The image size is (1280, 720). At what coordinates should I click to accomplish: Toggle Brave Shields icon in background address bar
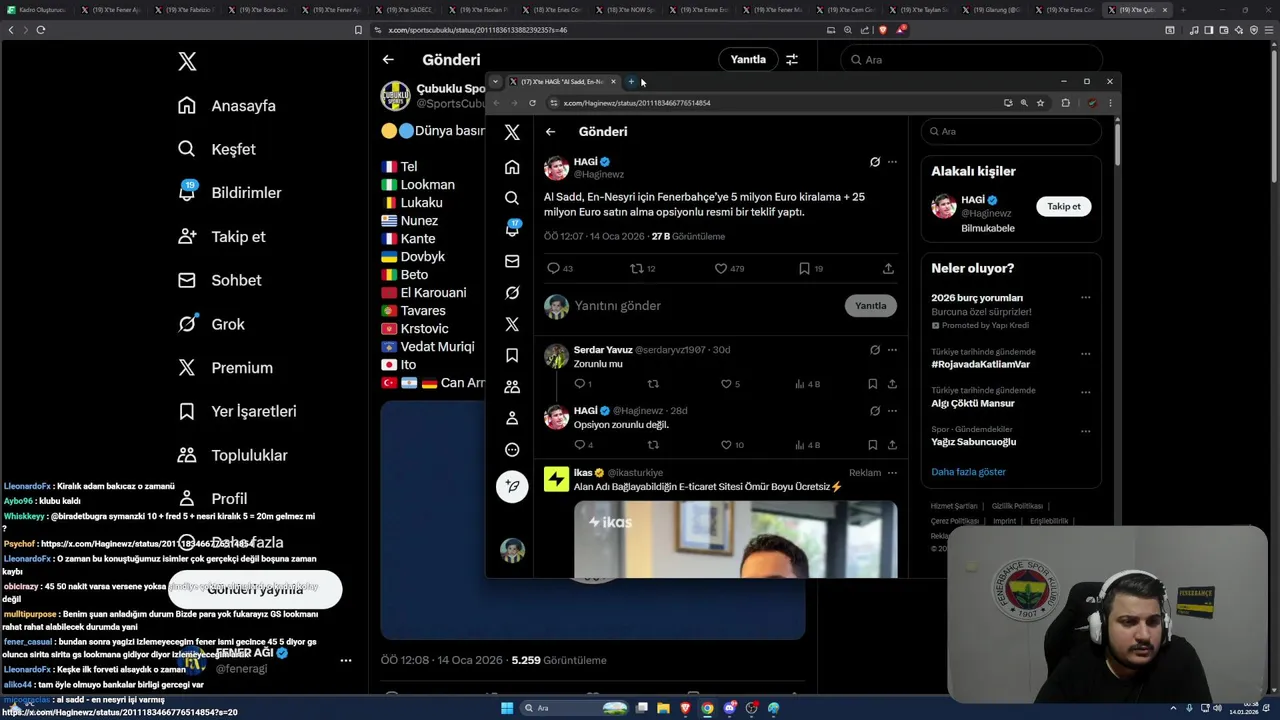(883, 30)
